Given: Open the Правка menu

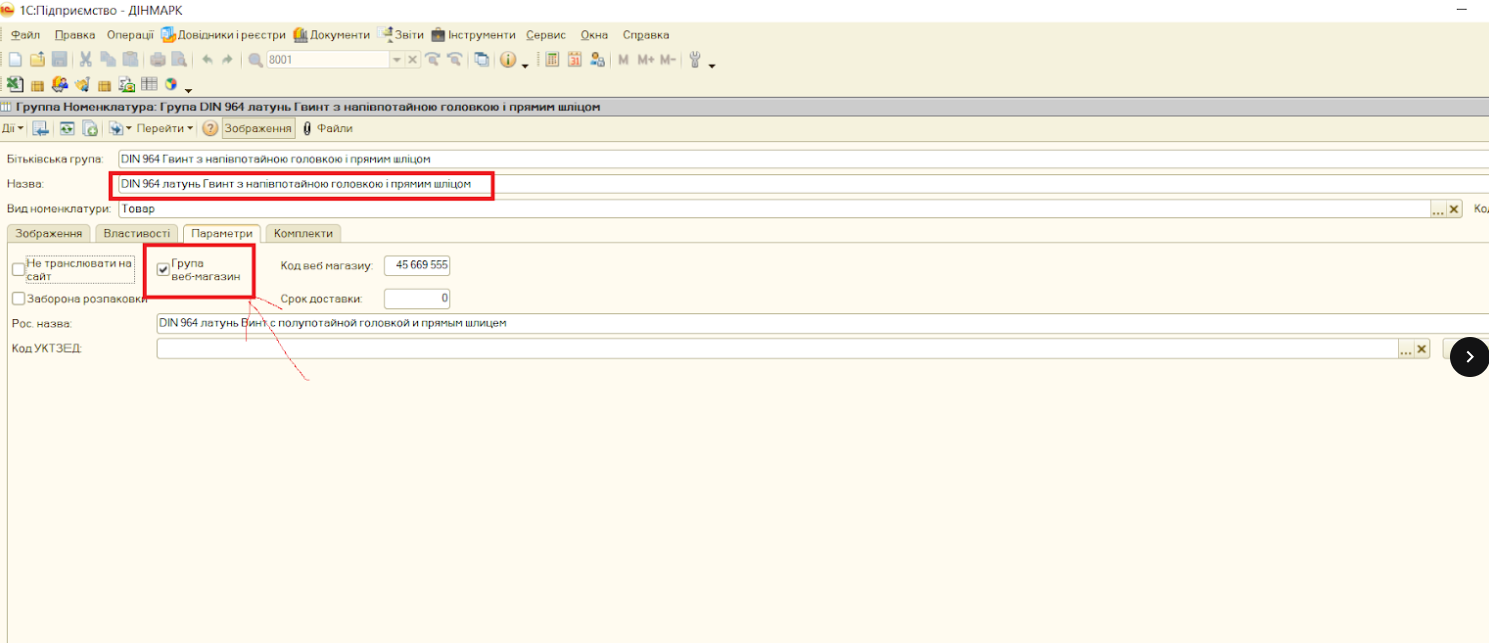Looking at the screenshot, I should 75,34.
